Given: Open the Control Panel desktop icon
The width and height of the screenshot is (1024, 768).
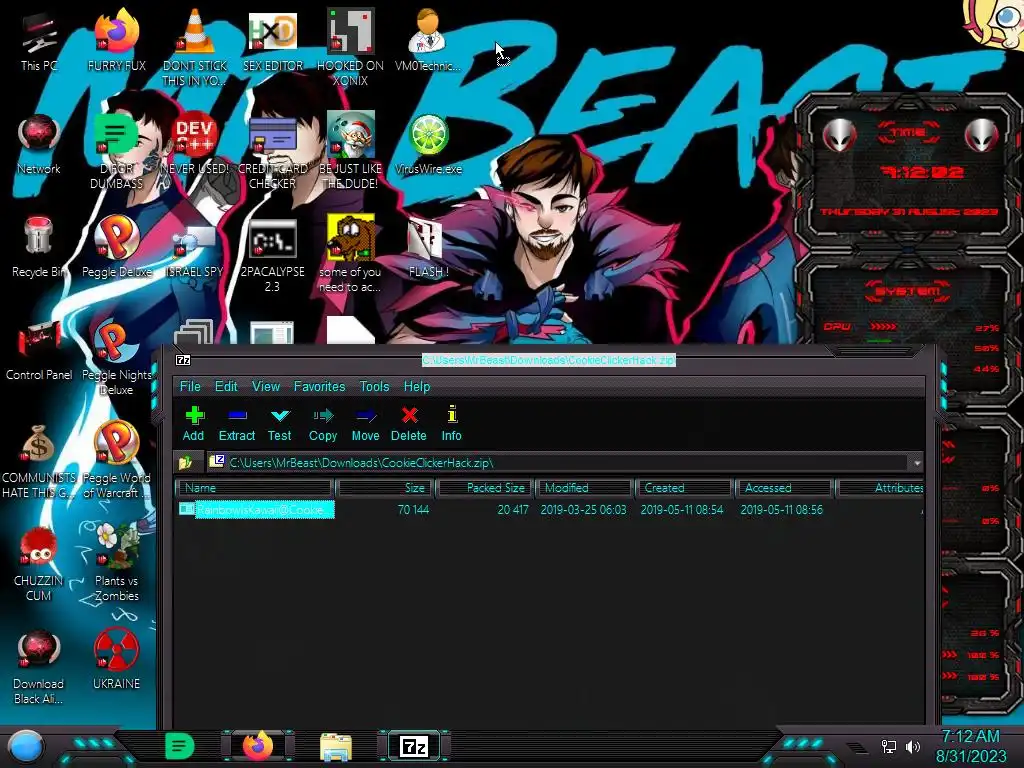Looking at the screenshot, I should [x=39, y=351].
